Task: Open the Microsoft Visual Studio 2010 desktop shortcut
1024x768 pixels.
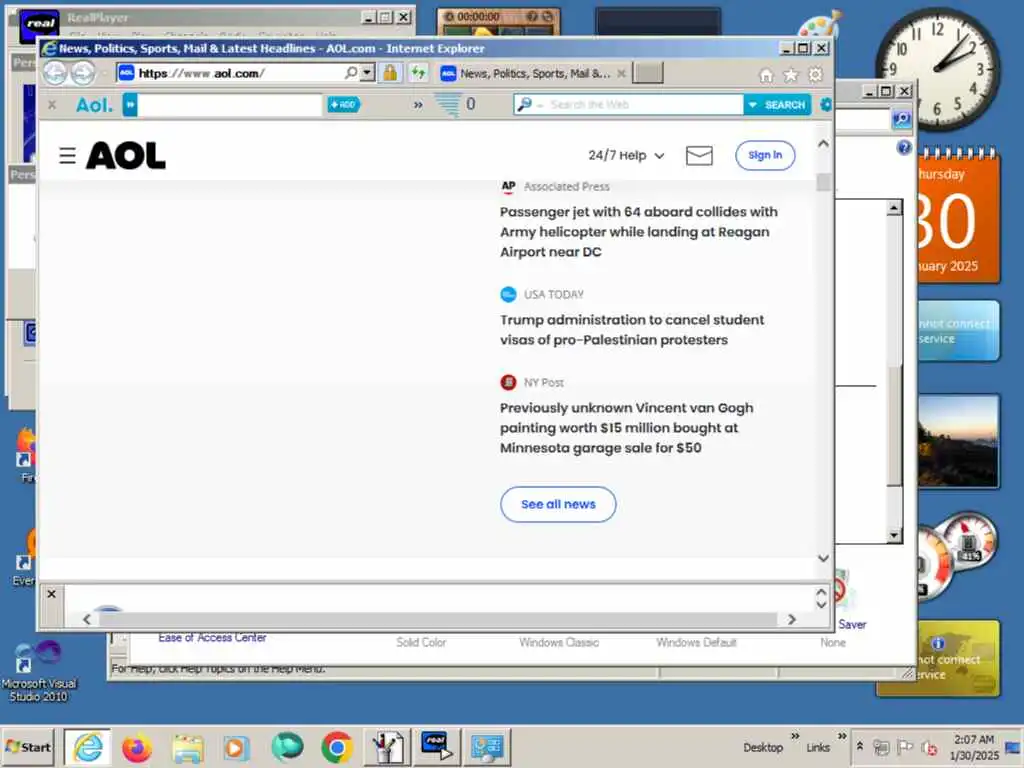Action: [38, 671]
